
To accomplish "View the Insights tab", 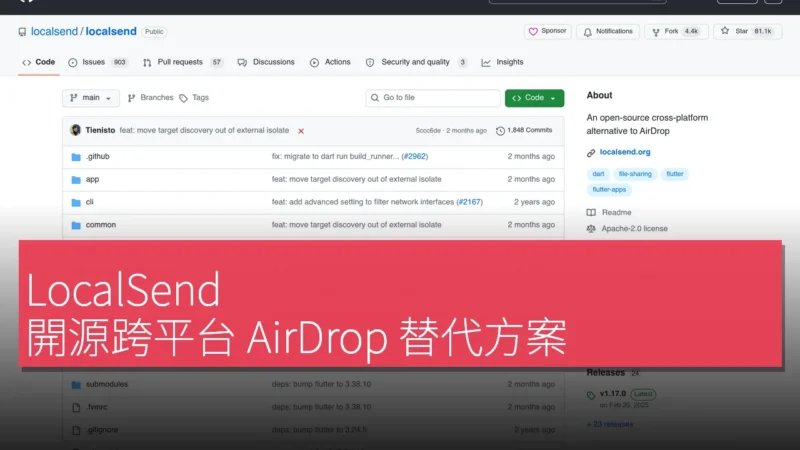I will click(502, 62).
